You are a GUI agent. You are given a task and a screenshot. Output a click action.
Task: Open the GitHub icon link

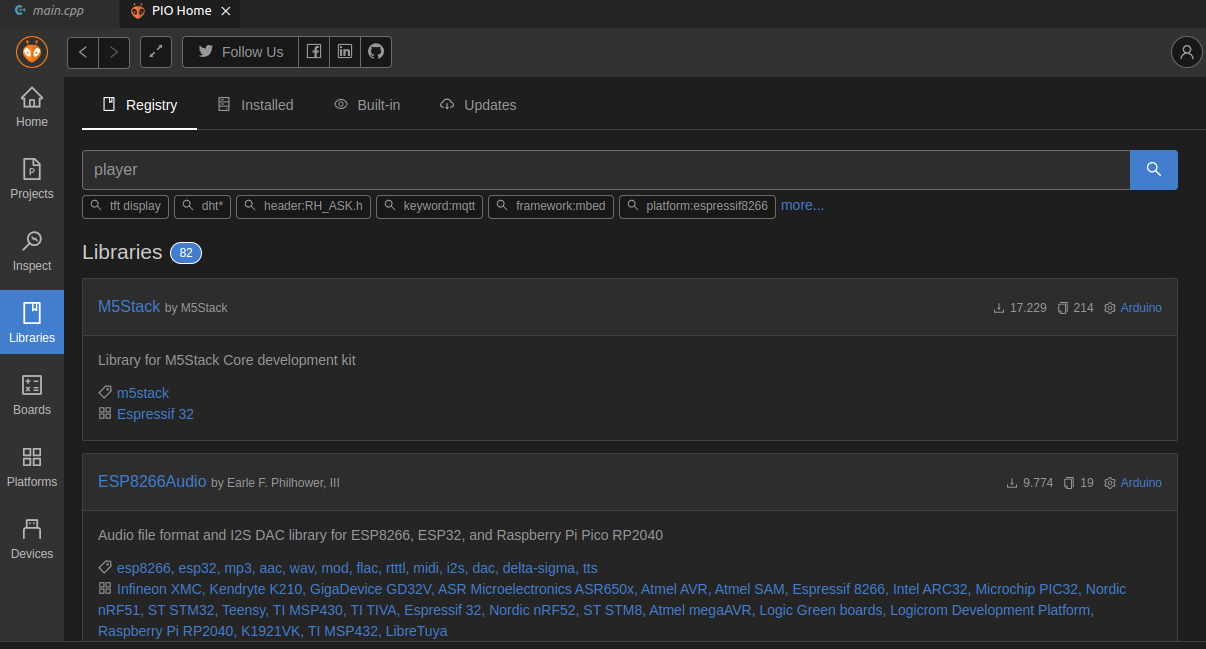[376, 52]
